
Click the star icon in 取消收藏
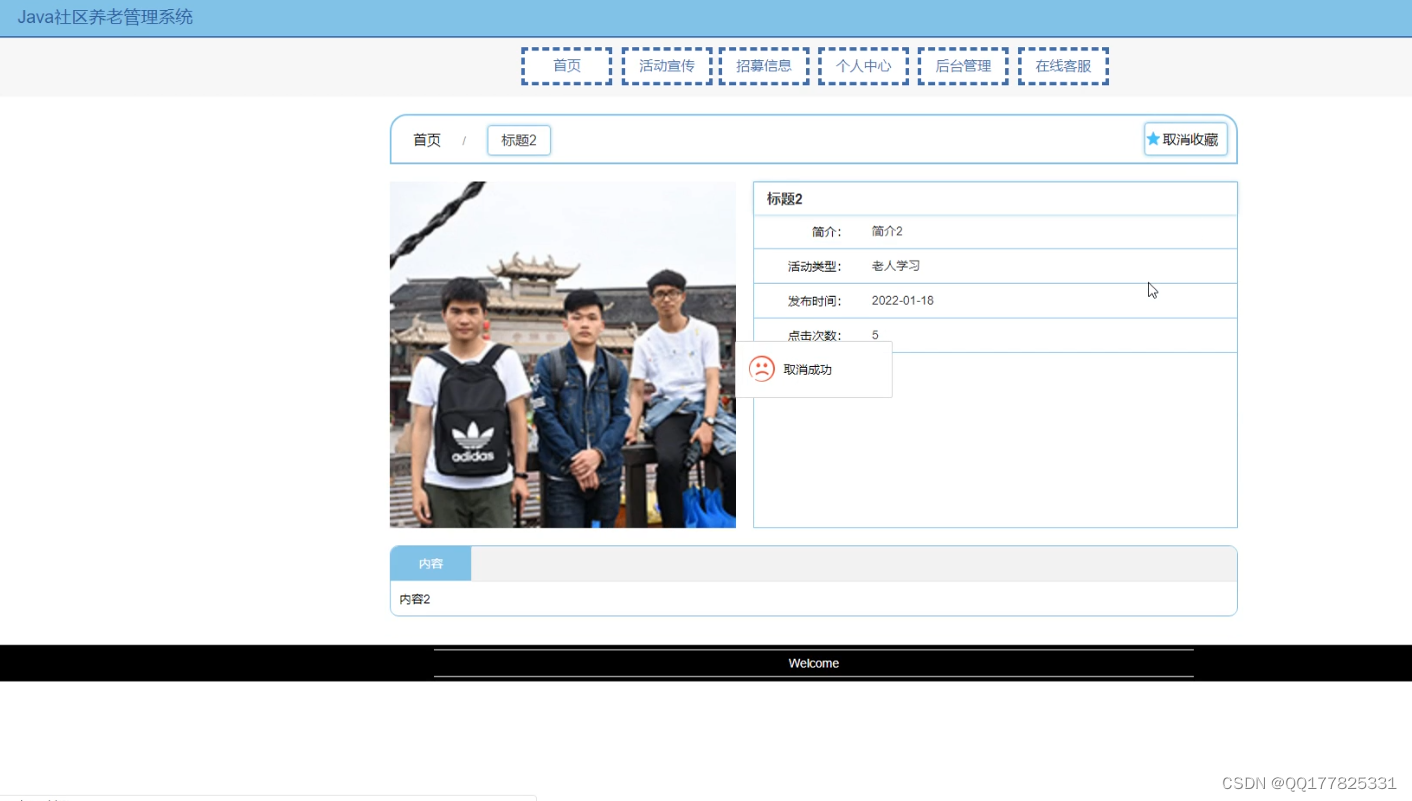tap(1153, 139)
